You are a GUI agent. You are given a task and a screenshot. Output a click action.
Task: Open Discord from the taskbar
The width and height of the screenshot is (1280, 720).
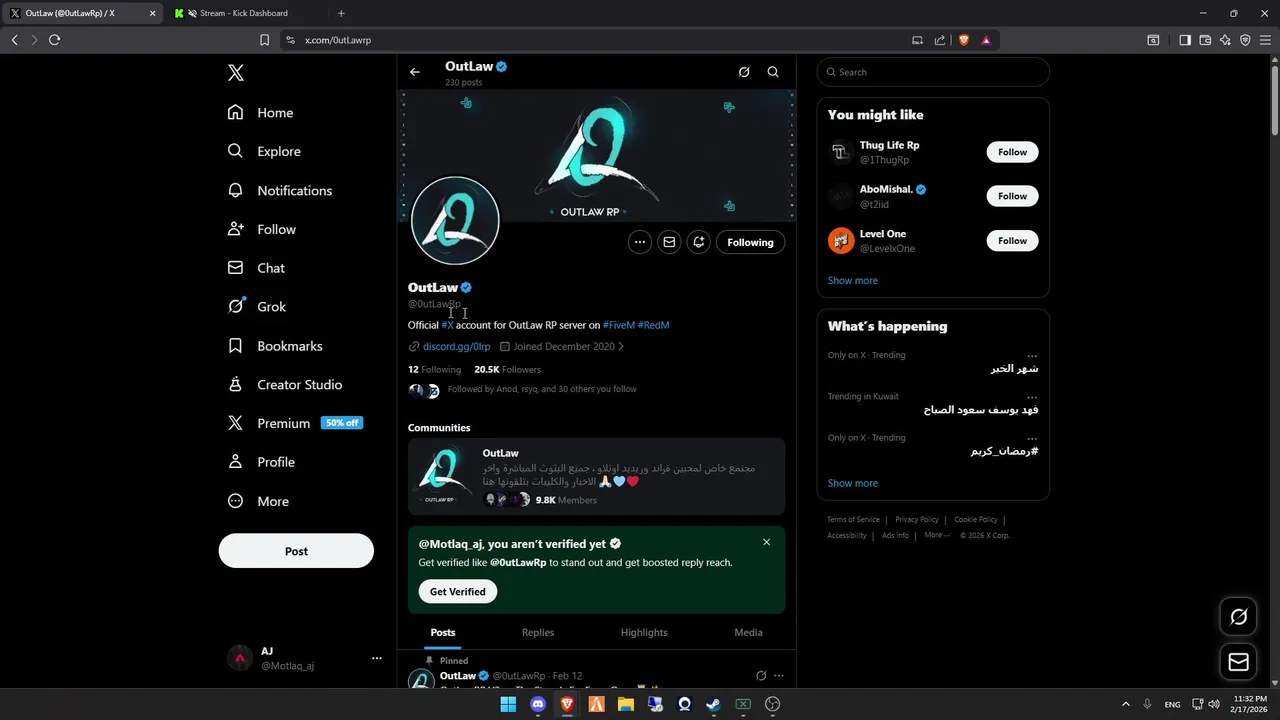point(538,704)
